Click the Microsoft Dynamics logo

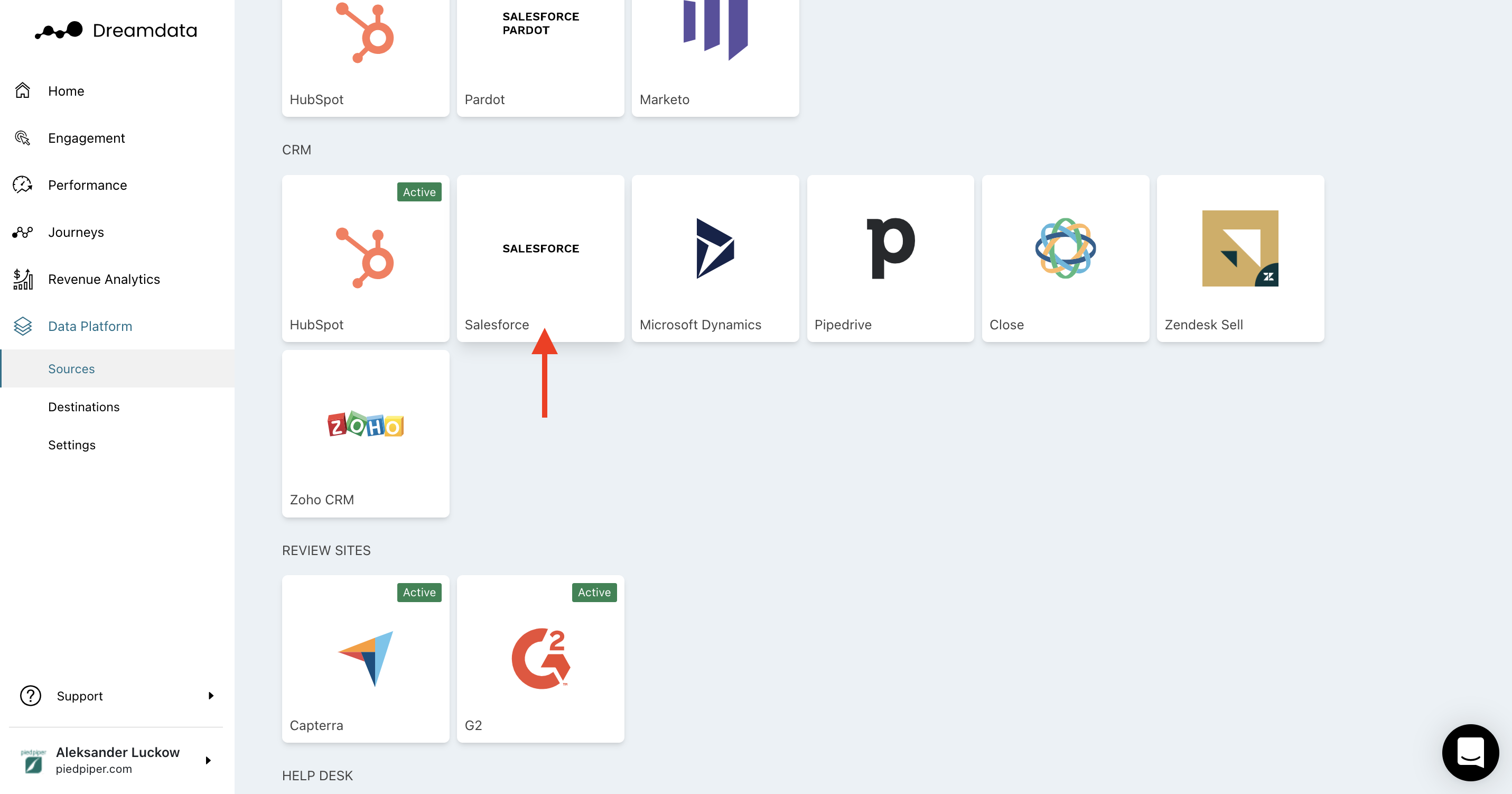pyautogui.click(x=715, y=248)
